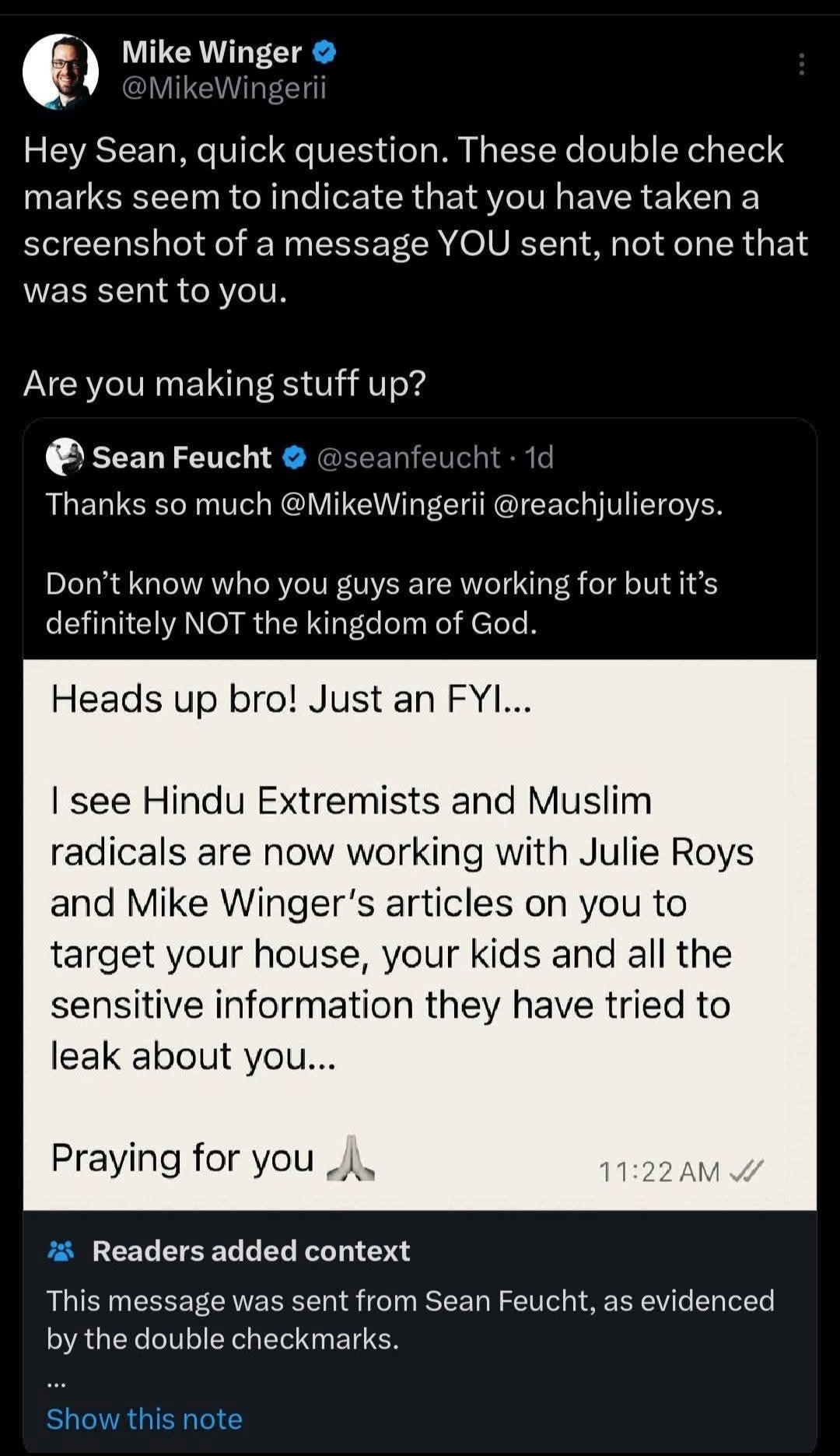Open the three-dot more options menu

801,64
